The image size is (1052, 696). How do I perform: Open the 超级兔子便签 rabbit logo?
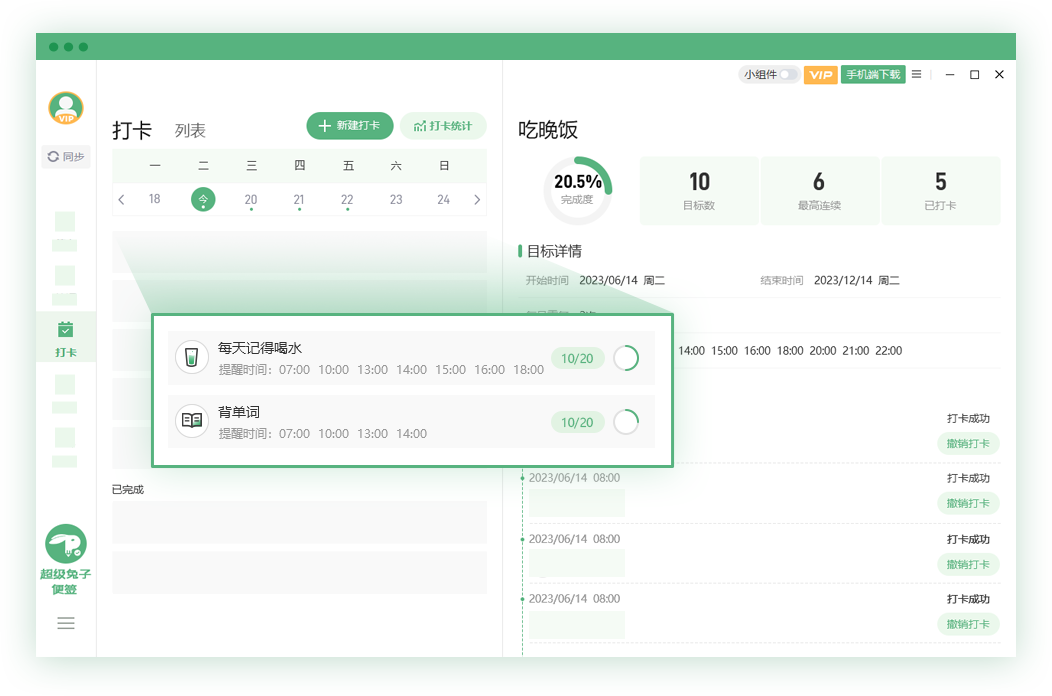[66, 545]
